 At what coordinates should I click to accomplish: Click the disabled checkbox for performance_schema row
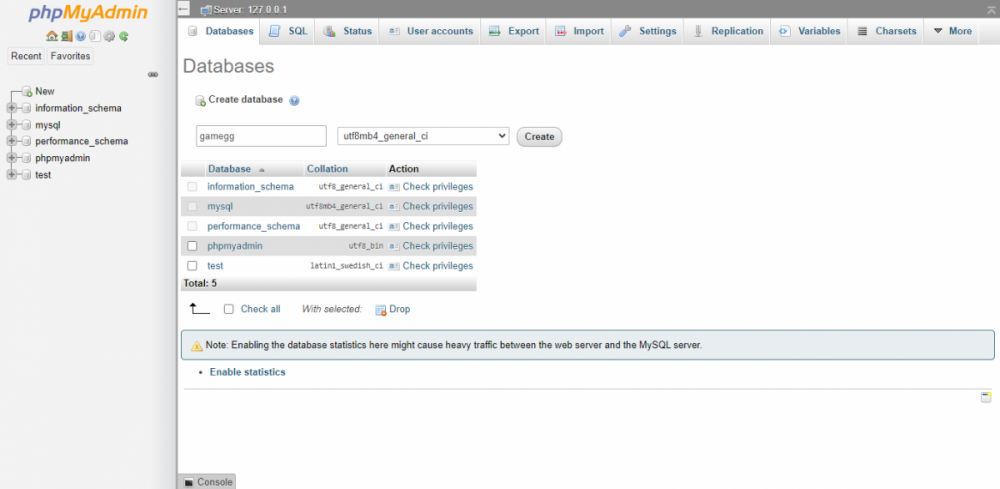click(x=192, y=226)
